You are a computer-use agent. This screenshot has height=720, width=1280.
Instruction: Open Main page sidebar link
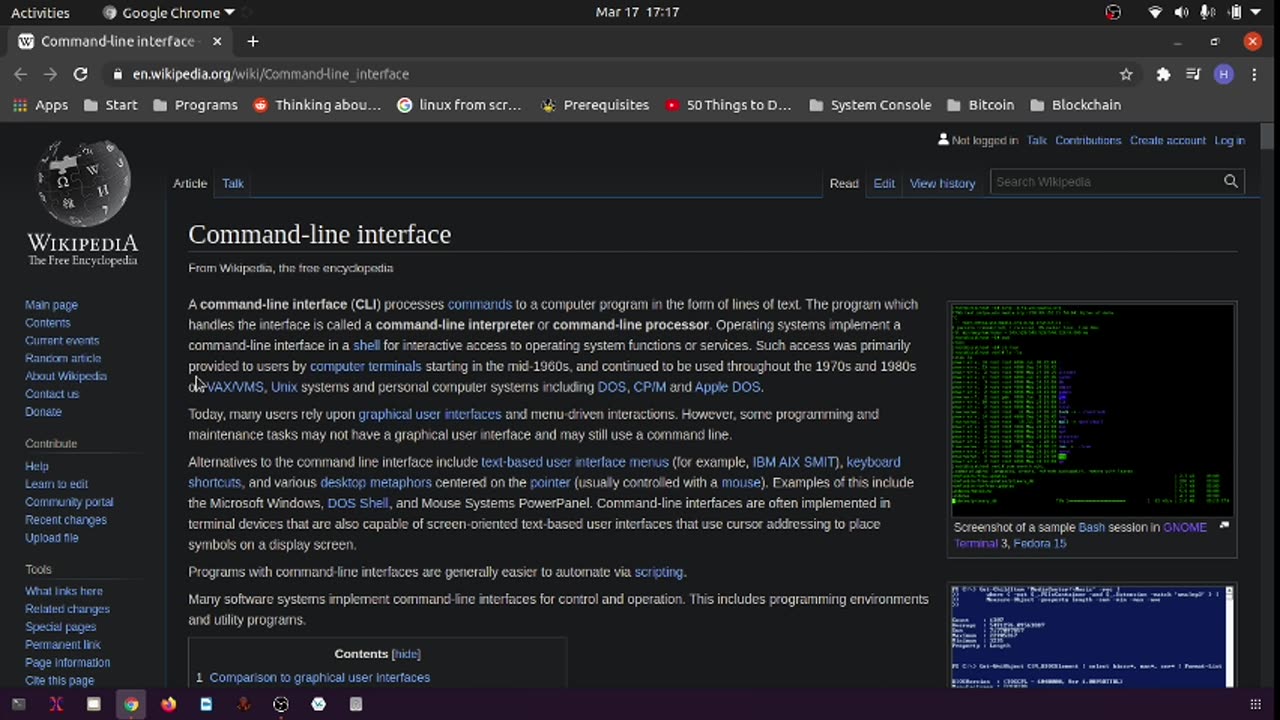51,305
